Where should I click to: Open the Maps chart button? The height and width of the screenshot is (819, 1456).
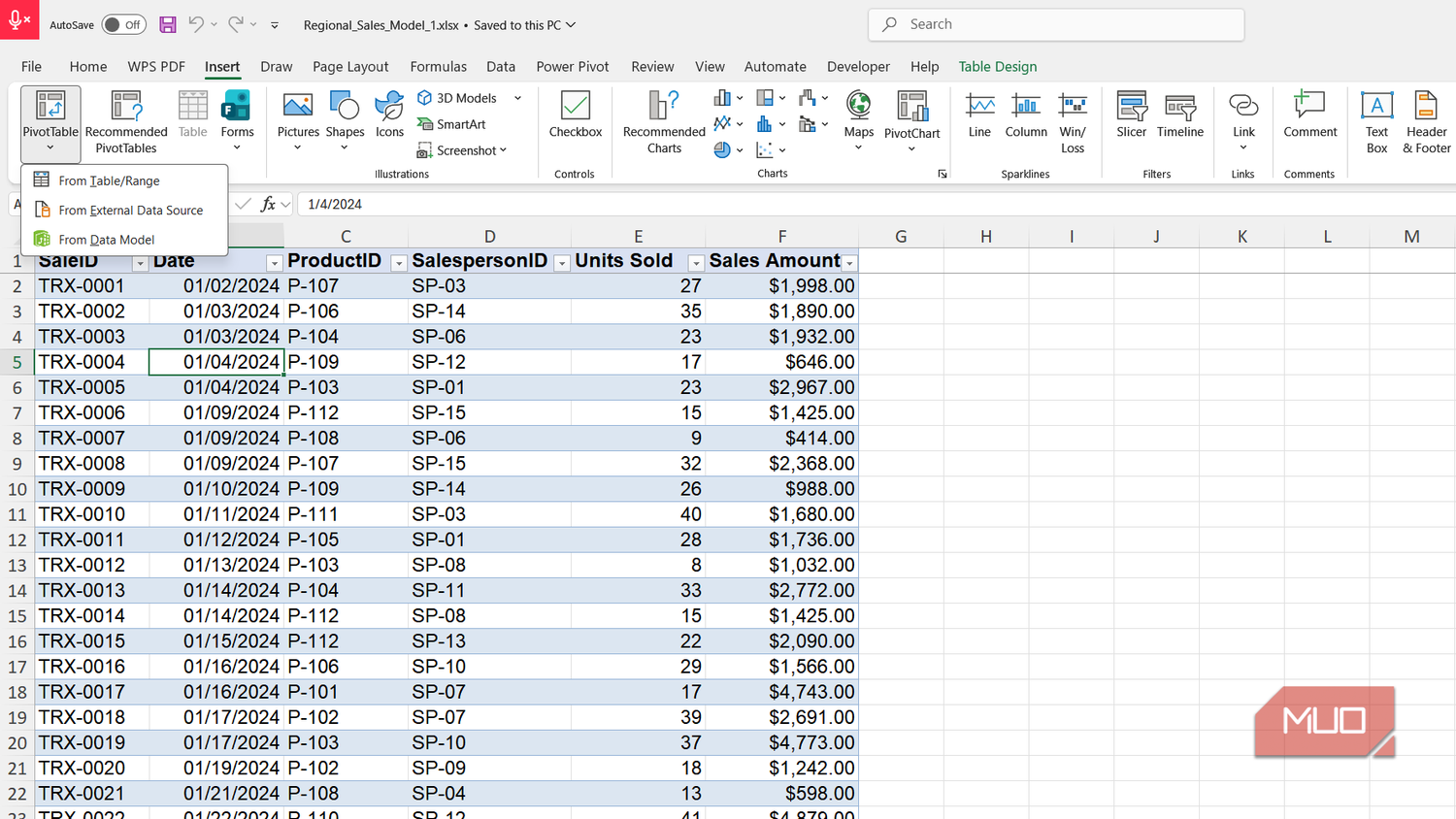pos(858,122)
